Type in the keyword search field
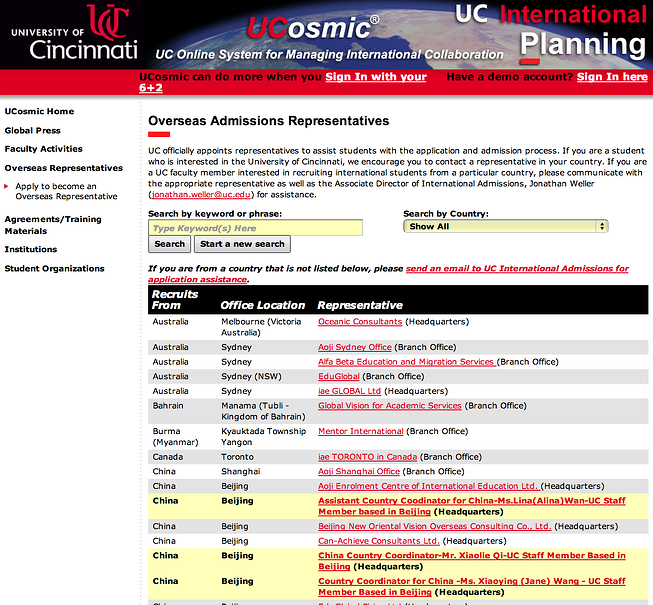Viewport: 653px width, 605px height. pyautogui.click(x=255, y=228)
